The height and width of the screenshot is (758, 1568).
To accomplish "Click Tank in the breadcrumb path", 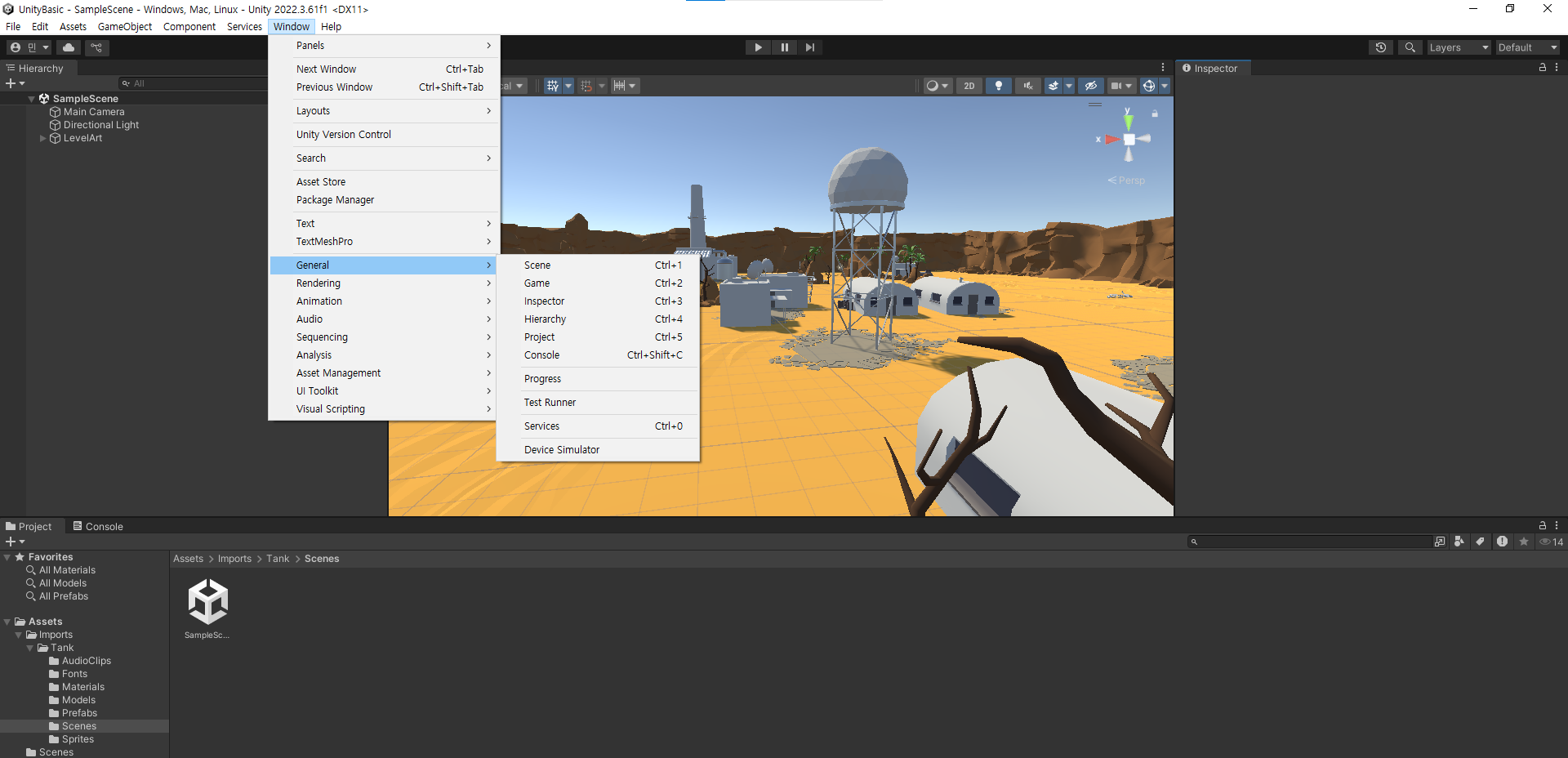I will tap(278, 559).
